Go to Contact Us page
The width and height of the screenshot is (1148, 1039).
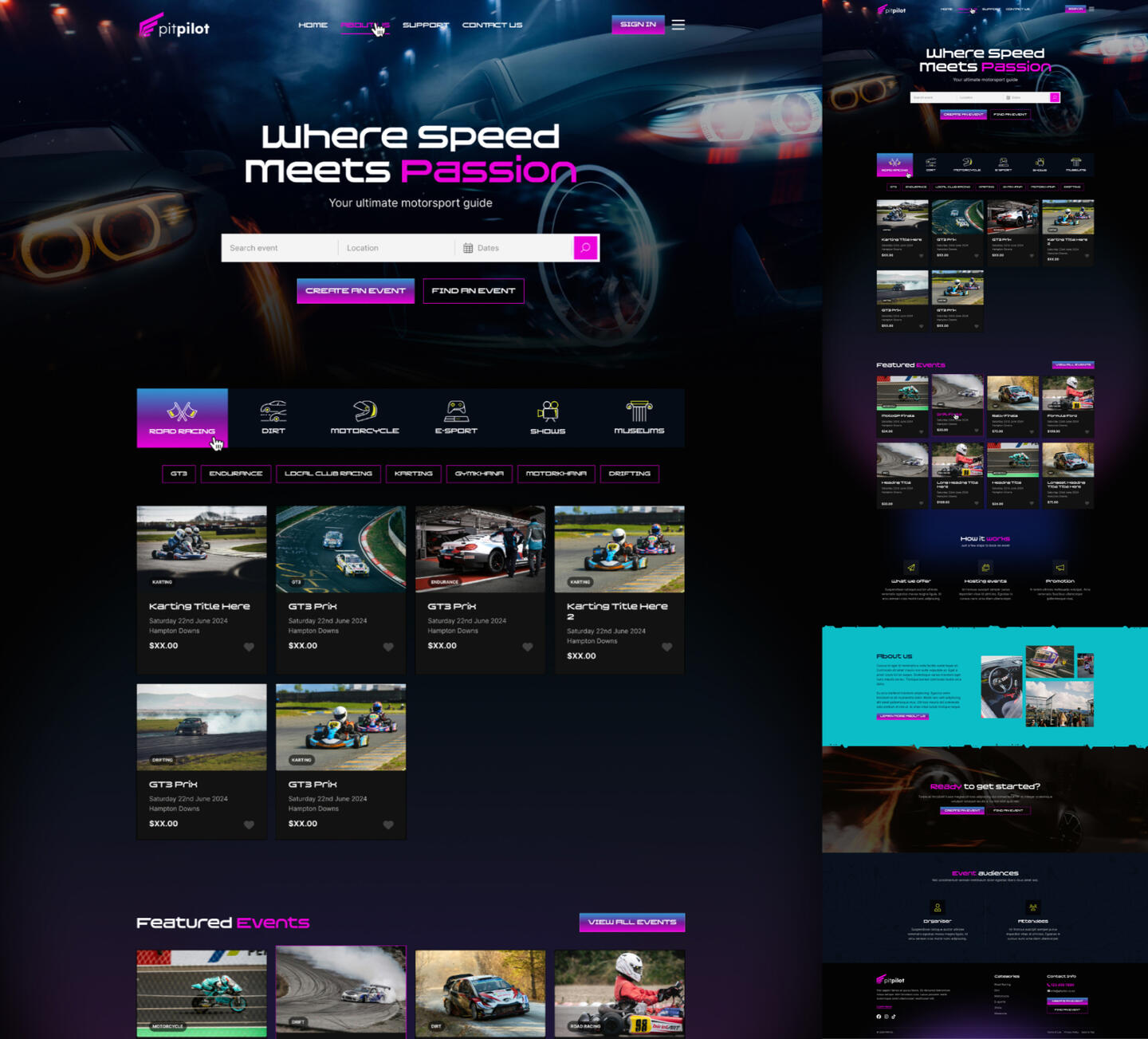coord(492,25)
